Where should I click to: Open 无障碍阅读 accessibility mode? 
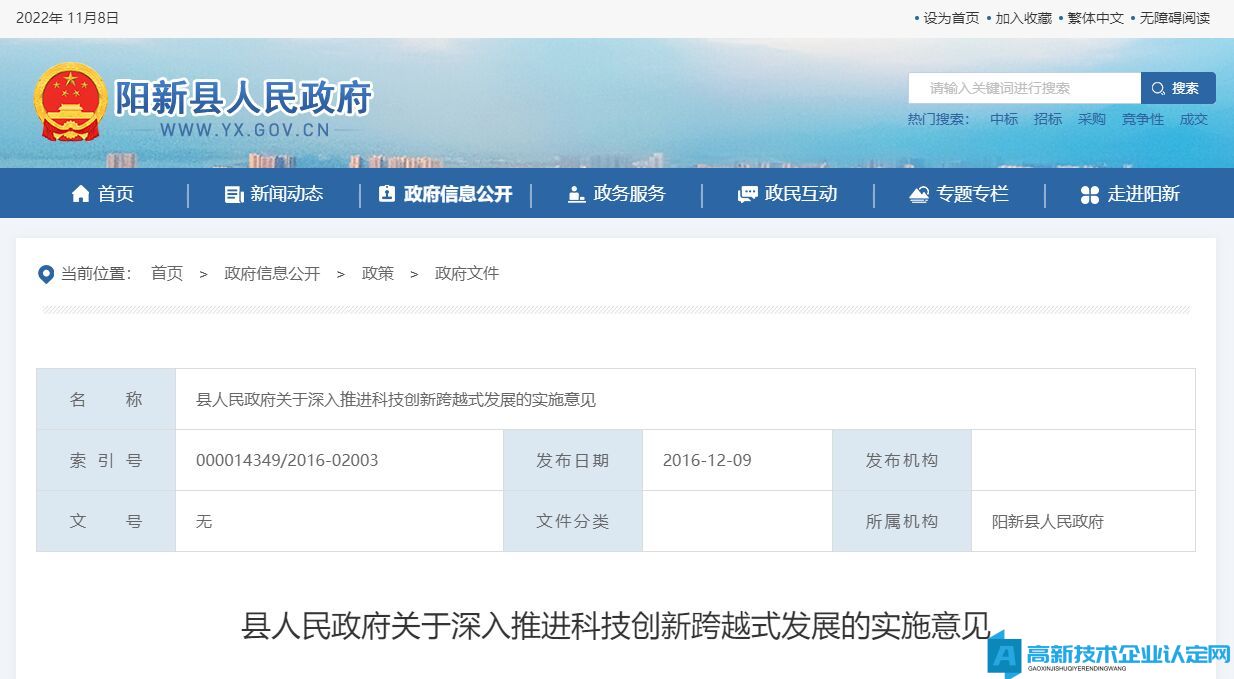click(x=1174, y=18)
